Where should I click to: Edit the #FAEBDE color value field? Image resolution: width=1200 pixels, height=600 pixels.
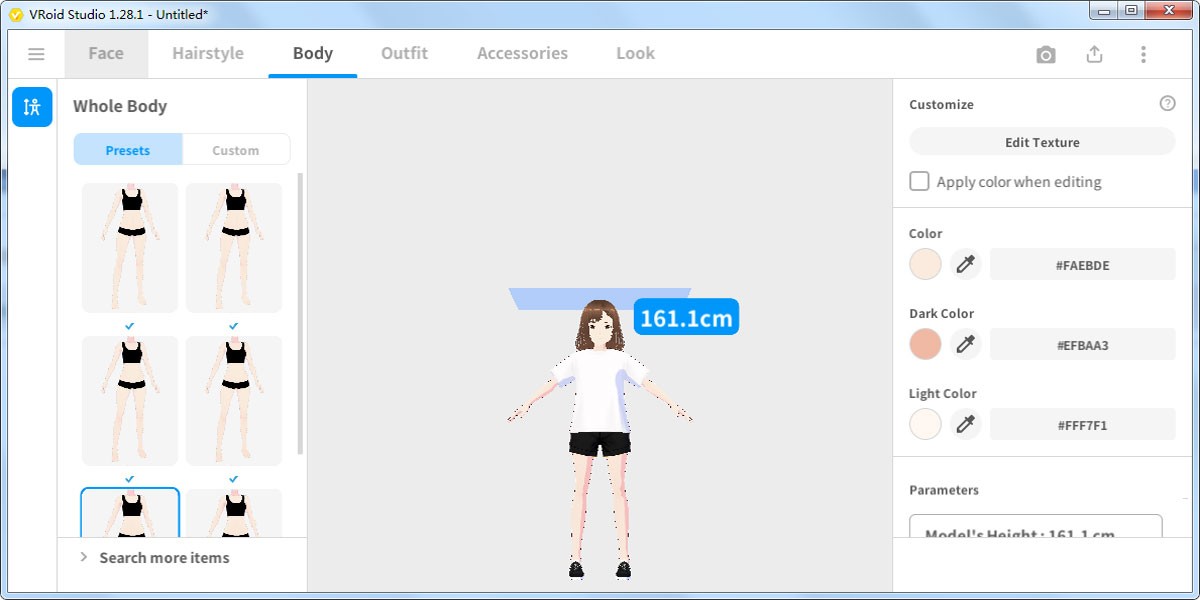[x=1082, y=264]
